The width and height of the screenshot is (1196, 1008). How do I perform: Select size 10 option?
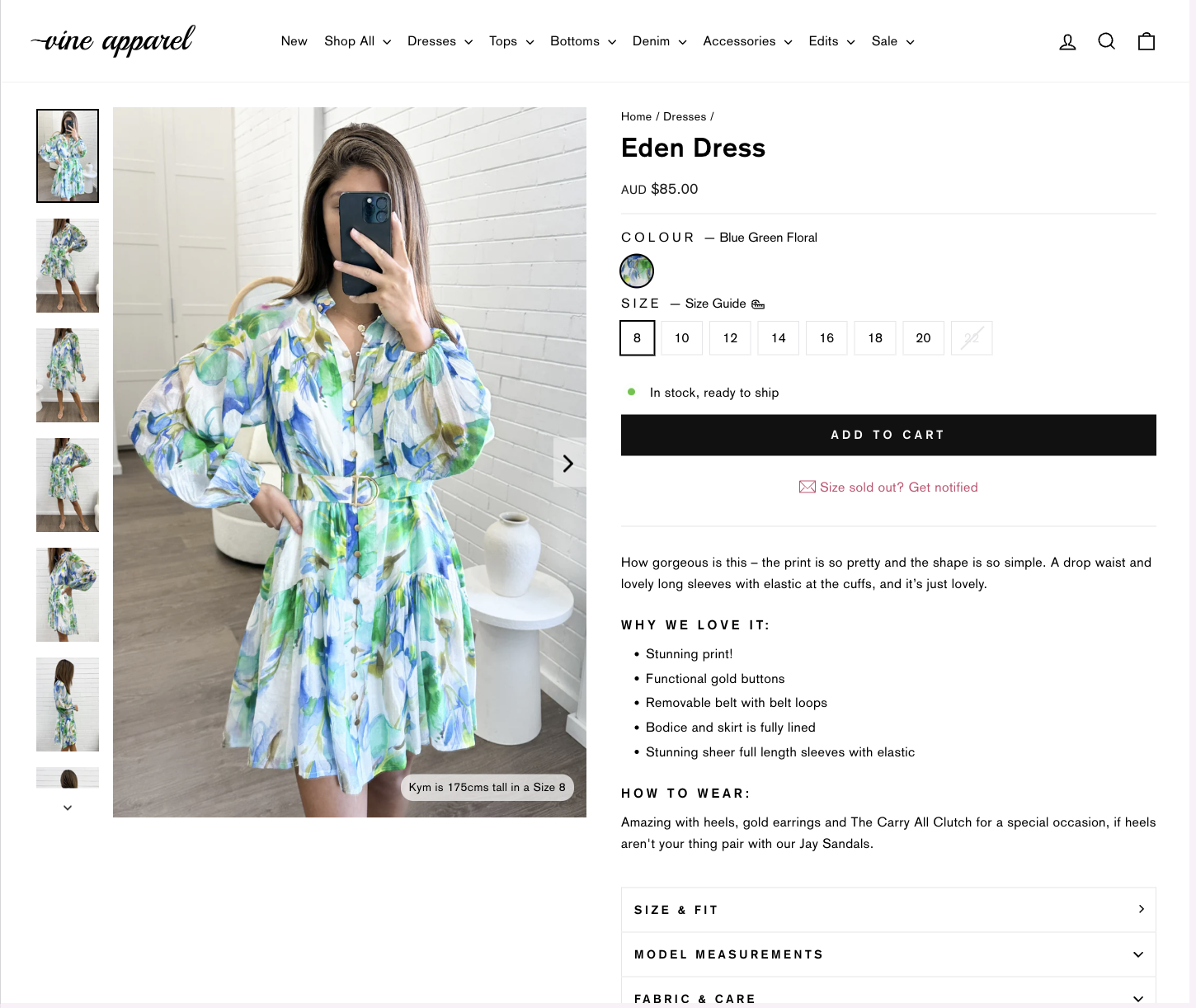click(x=681, y=338)
